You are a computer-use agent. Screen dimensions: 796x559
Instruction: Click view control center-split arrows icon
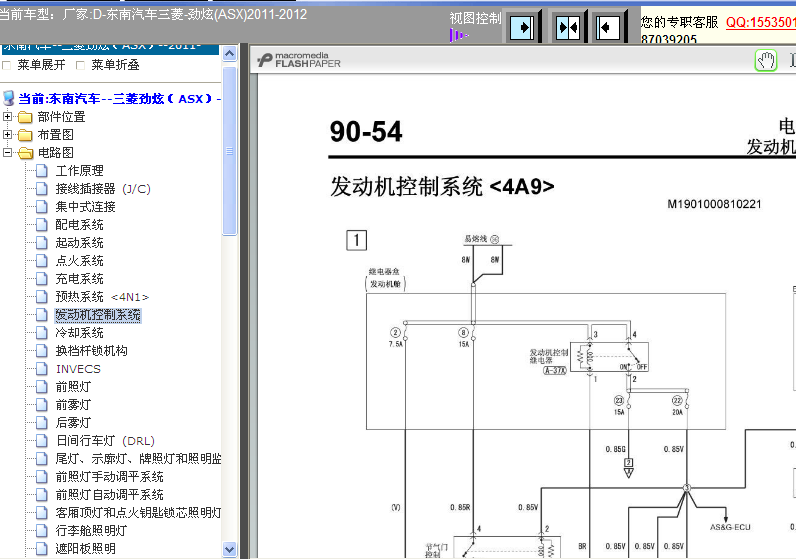pyautogui.click(x=568, y=27)
